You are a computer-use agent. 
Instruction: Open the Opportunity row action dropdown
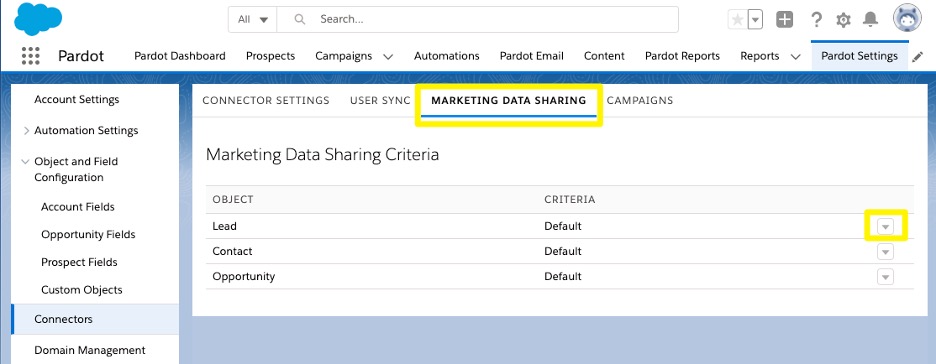(885, 276)
